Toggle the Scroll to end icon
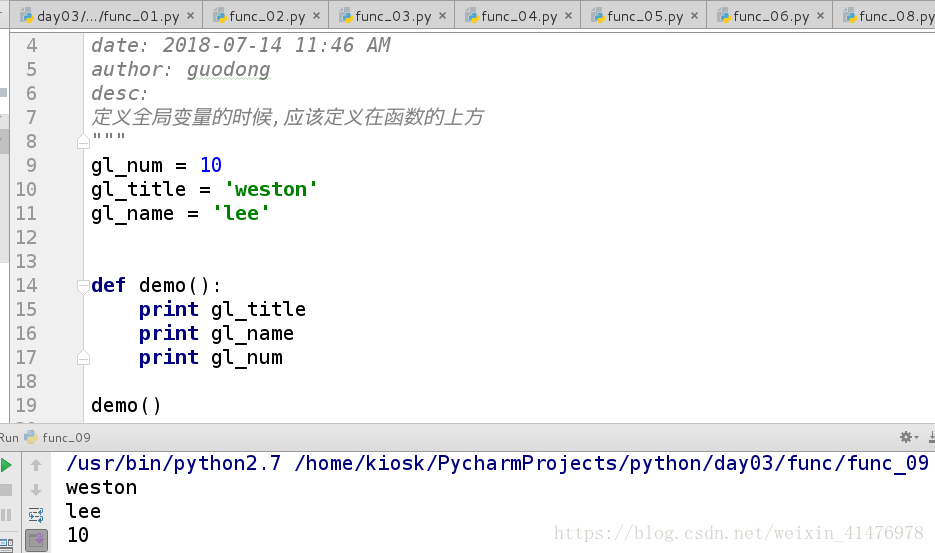The width and height of the screenshot is (935, 553). click(37, 540)
